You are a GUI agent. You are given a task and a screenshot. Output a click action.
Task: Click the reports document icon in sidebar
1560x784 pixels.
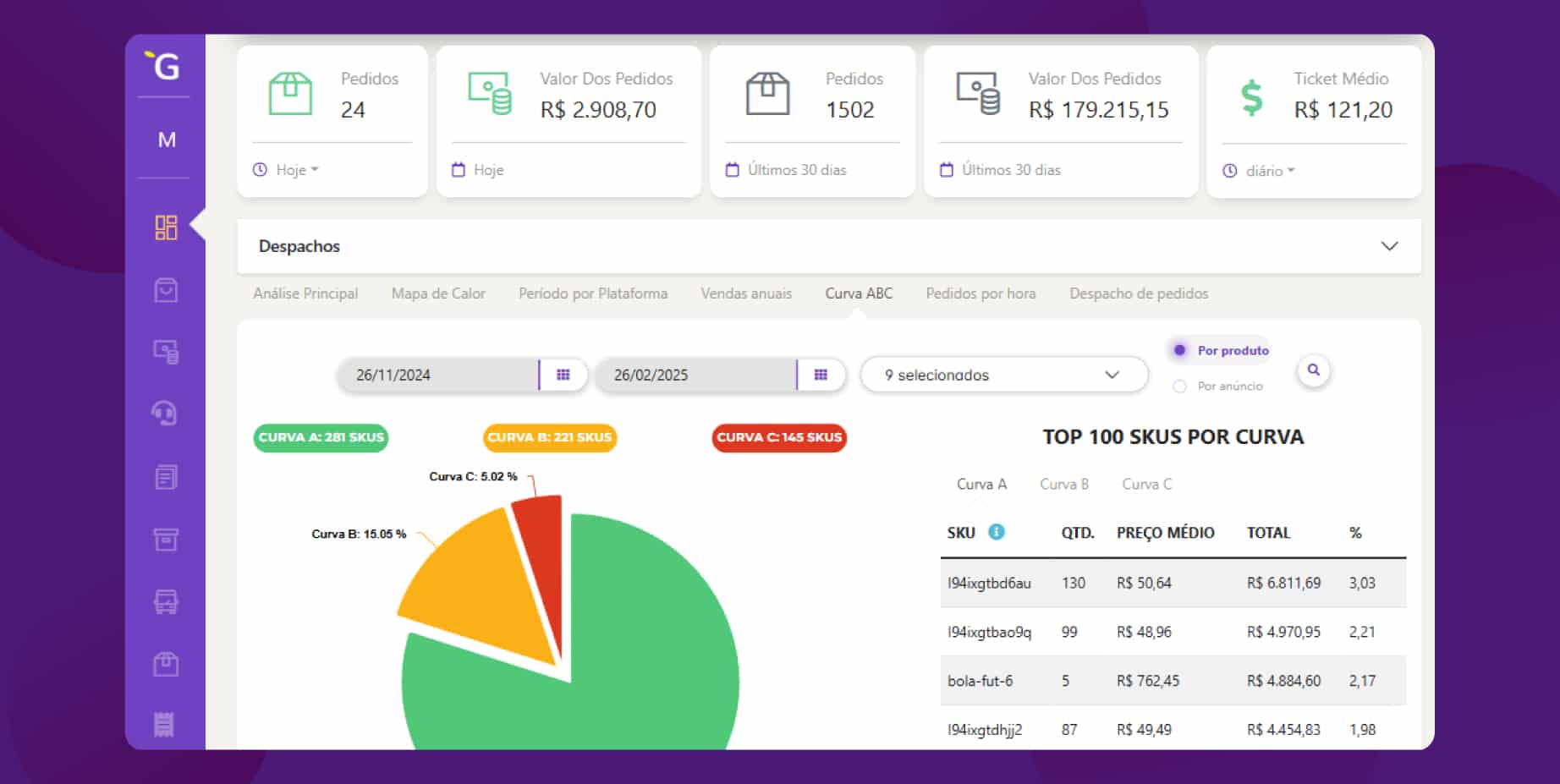pos(166,476)
